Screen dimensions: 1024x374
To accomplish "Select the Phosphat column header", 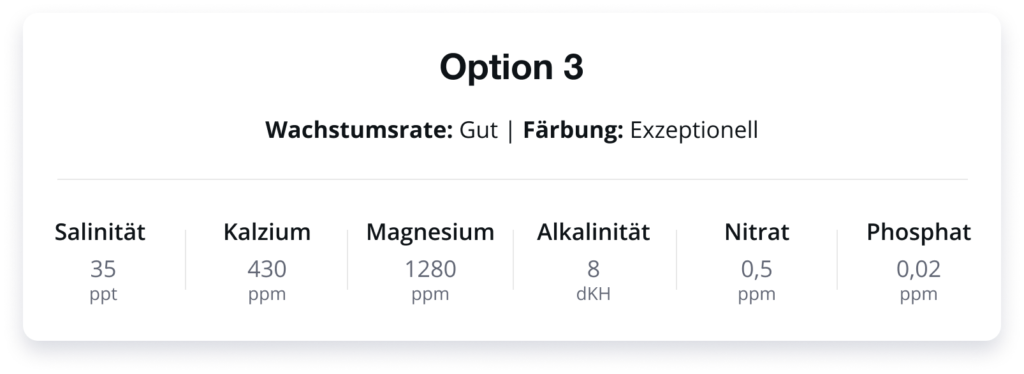I will (919, 232).
